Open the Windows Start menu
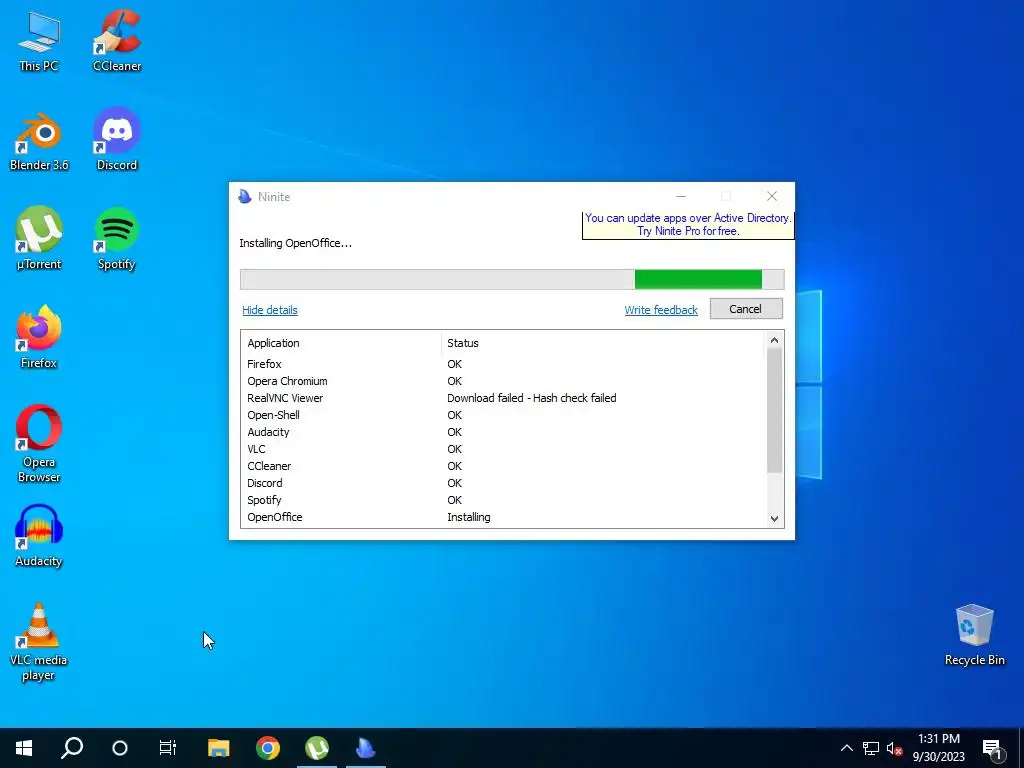Image resolution: width=1024 pixels, height=768 pixels. [x=24, y=748]
